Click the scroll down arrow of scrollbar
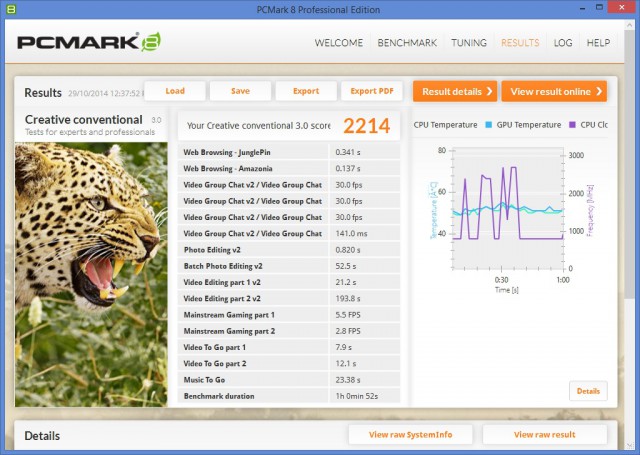The height and width of the screenshot is (455, 640). tap(629, 445)
